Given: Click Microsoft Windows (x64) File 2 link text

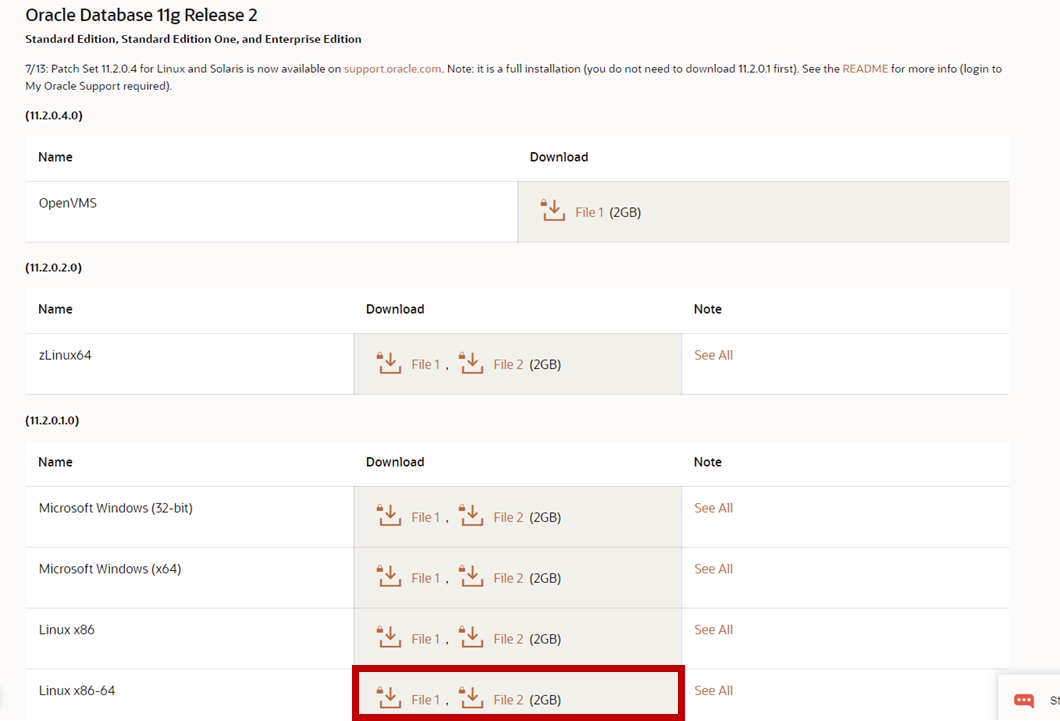Looking at the screenshot, I should tap(508, 578).
